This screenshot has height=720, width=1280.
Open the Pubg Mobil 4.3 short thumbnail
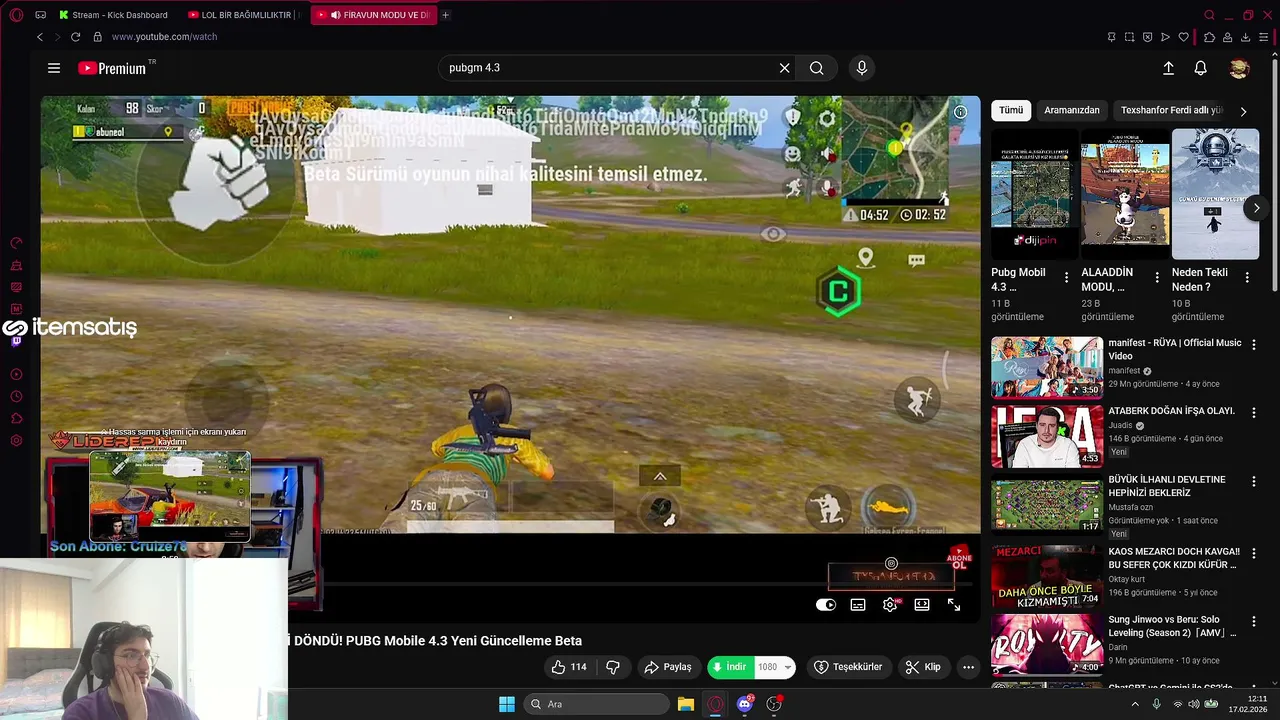click(x=1035, y=194)
